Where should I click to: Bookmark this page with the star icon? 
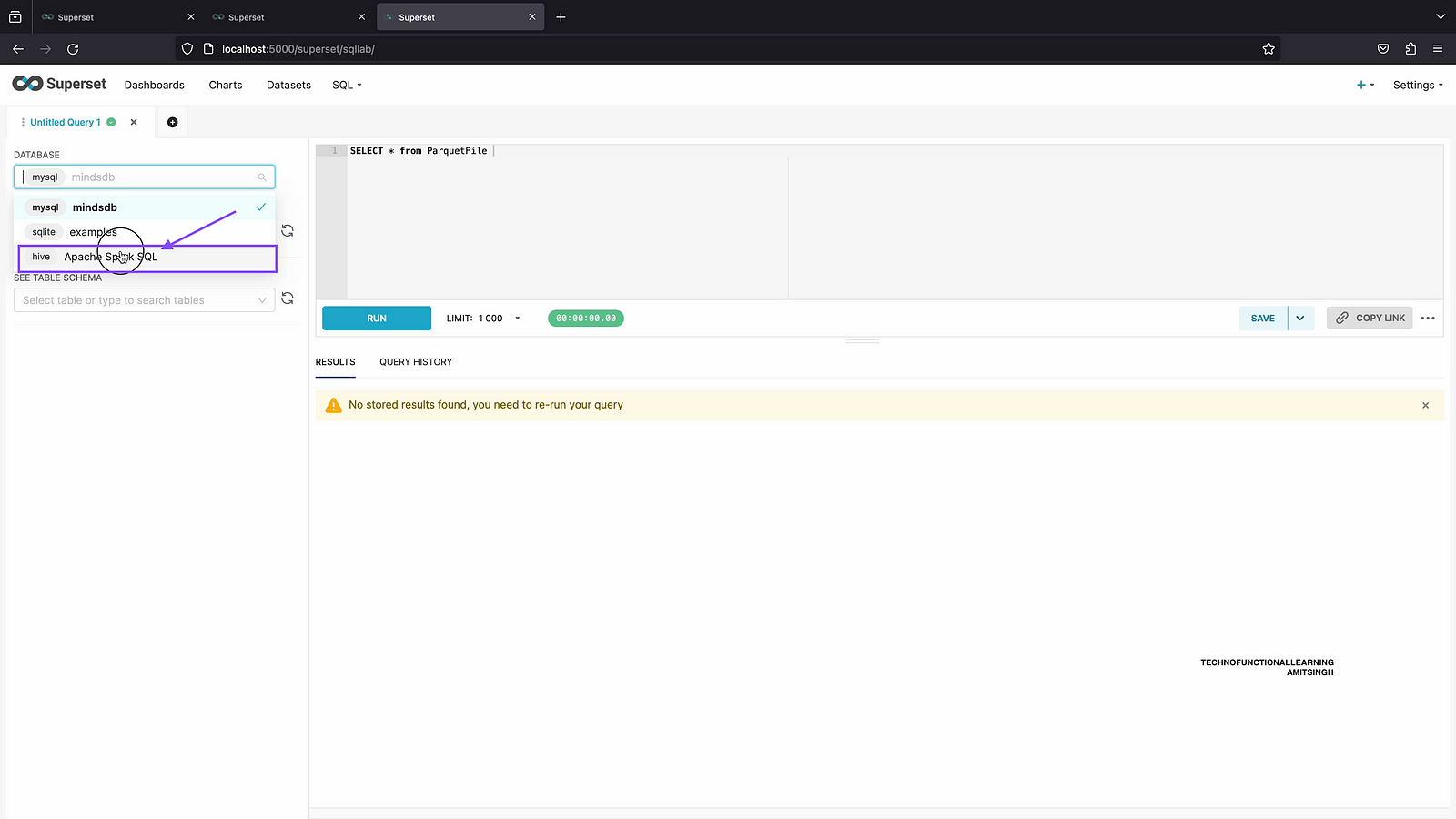(x=1269, y=49)
